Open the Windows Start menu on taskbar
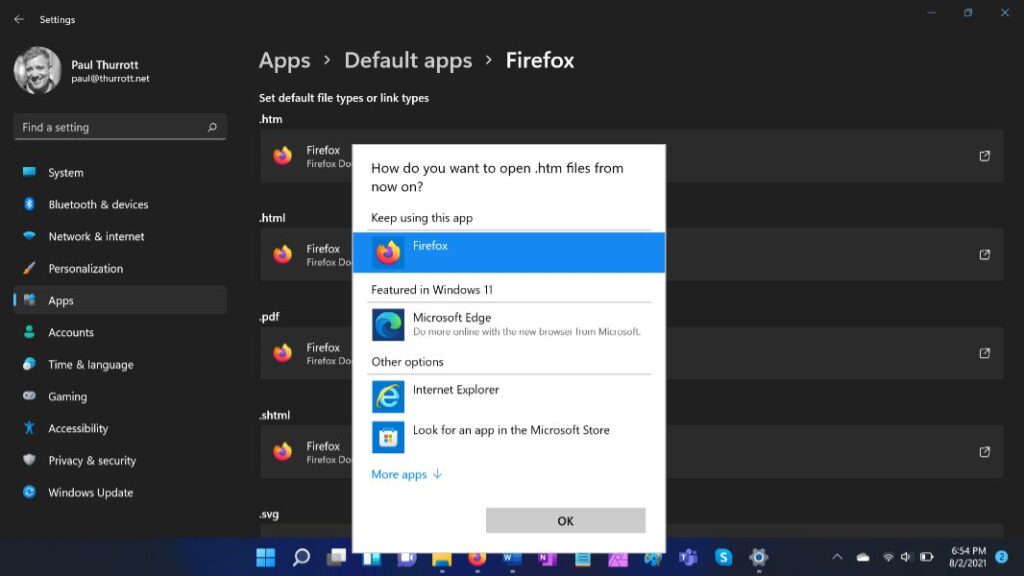The height and width of the screenshot is (576, 1024). point(266,557)
